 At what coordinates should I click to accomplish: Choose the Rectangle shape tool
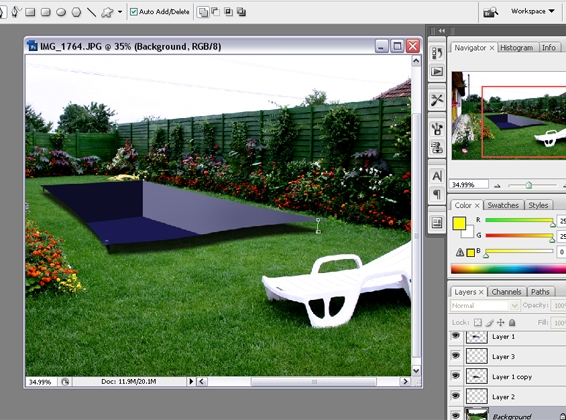click(x=30, y=12)
